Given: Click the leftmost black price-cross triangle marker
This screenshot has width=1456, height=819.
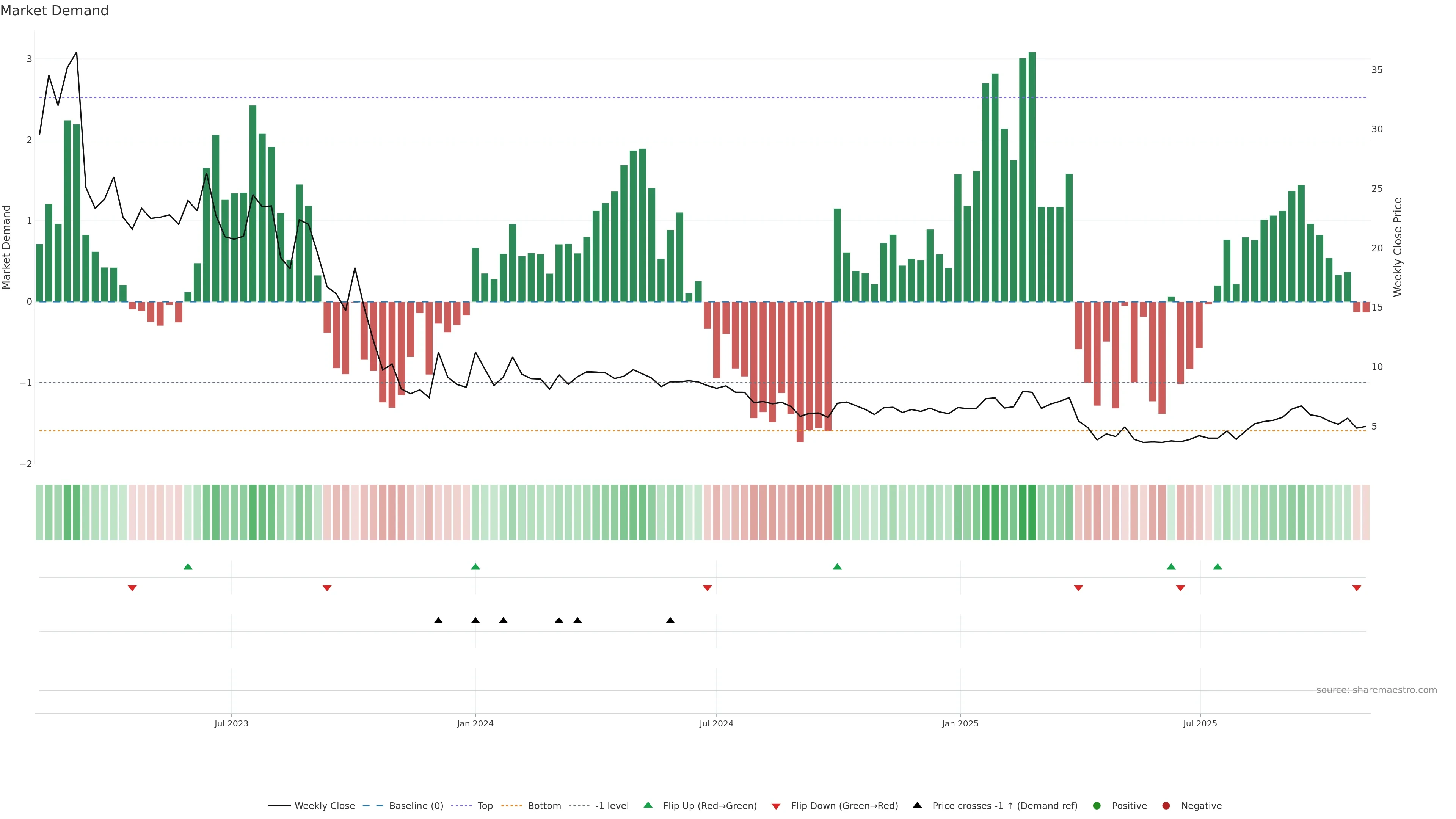Looking at the screenshot, I should click(438, 620).
